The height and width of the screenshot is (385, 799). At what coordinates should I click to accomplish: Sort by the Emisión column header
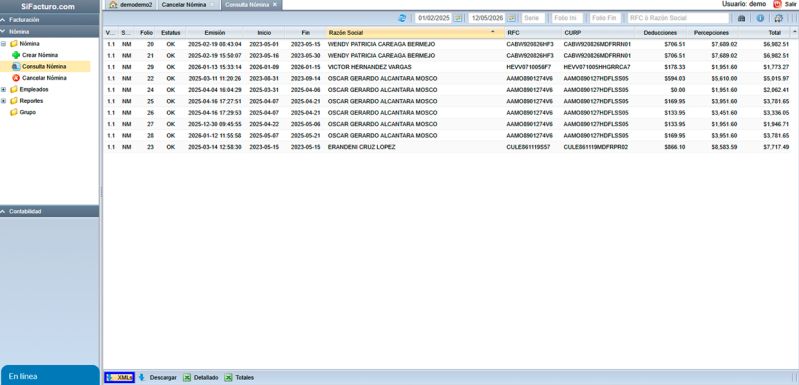[x=215, y=33]
